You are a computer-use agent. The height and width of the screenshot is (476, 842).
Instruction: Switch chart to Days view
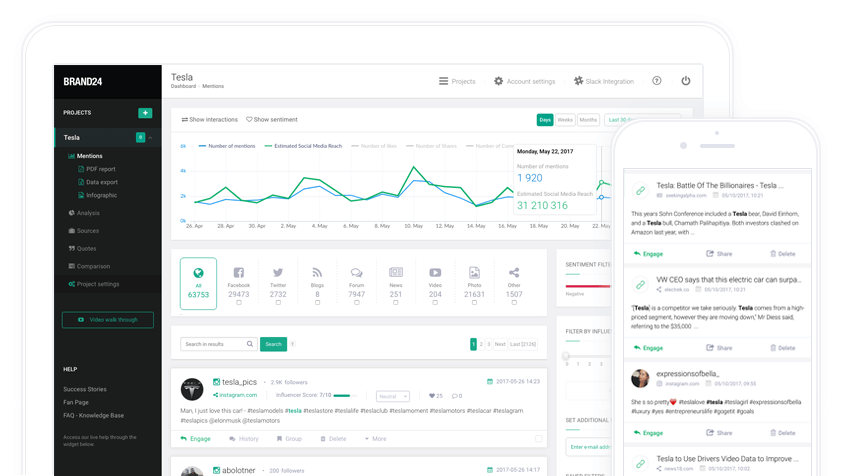coord(545,120)
